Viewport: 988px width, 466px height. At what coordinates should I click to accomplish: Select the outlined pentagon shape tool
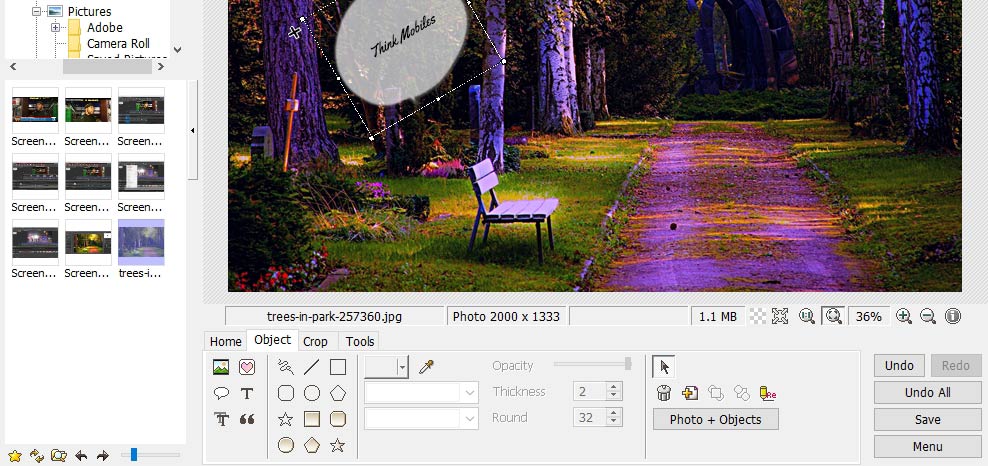click(338, 394)
